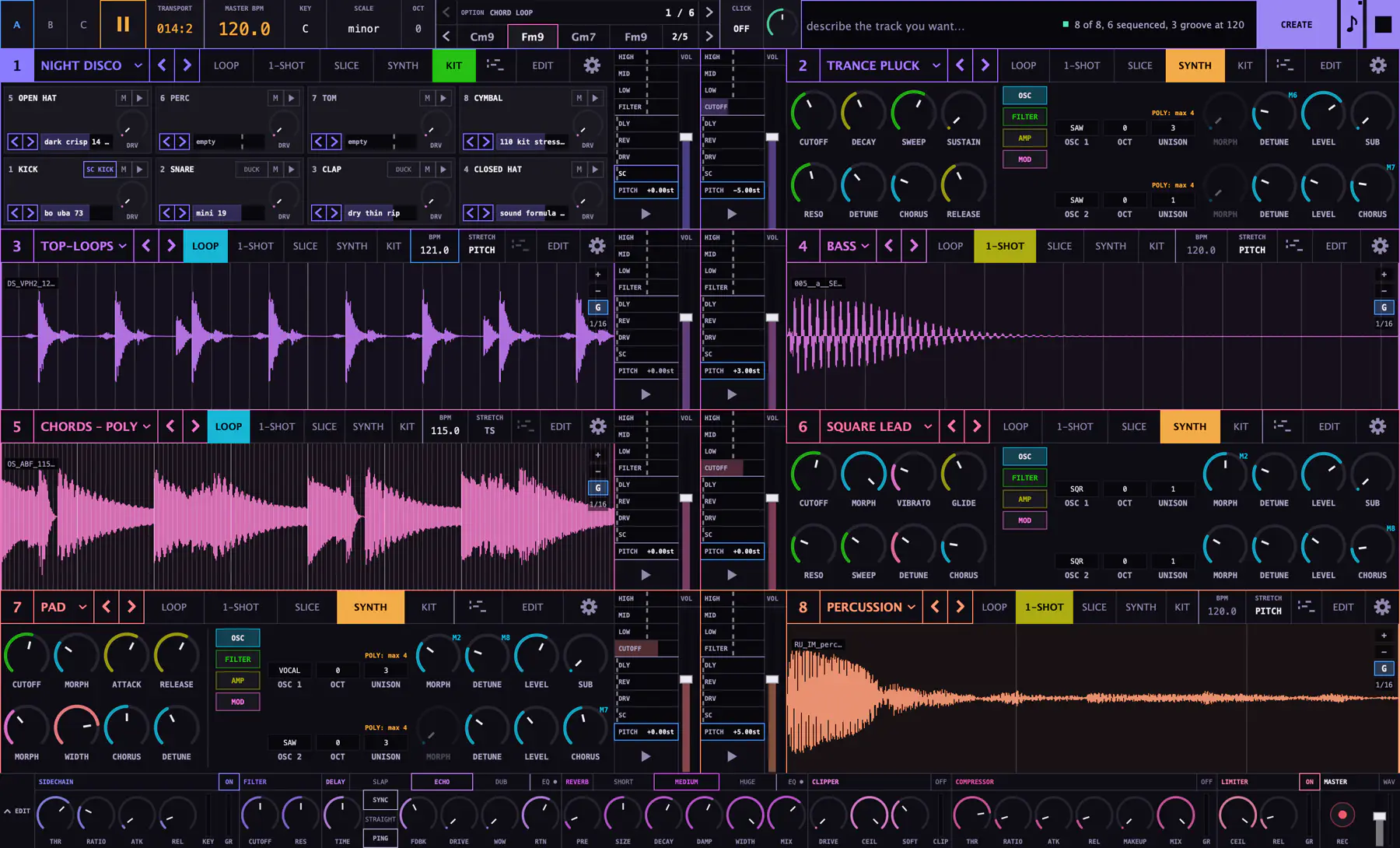The width and height of the screenshot is (1400, 848).
Task: Adjust the master volume fader
Action: pyautogui.click(x=1379, y=816)
